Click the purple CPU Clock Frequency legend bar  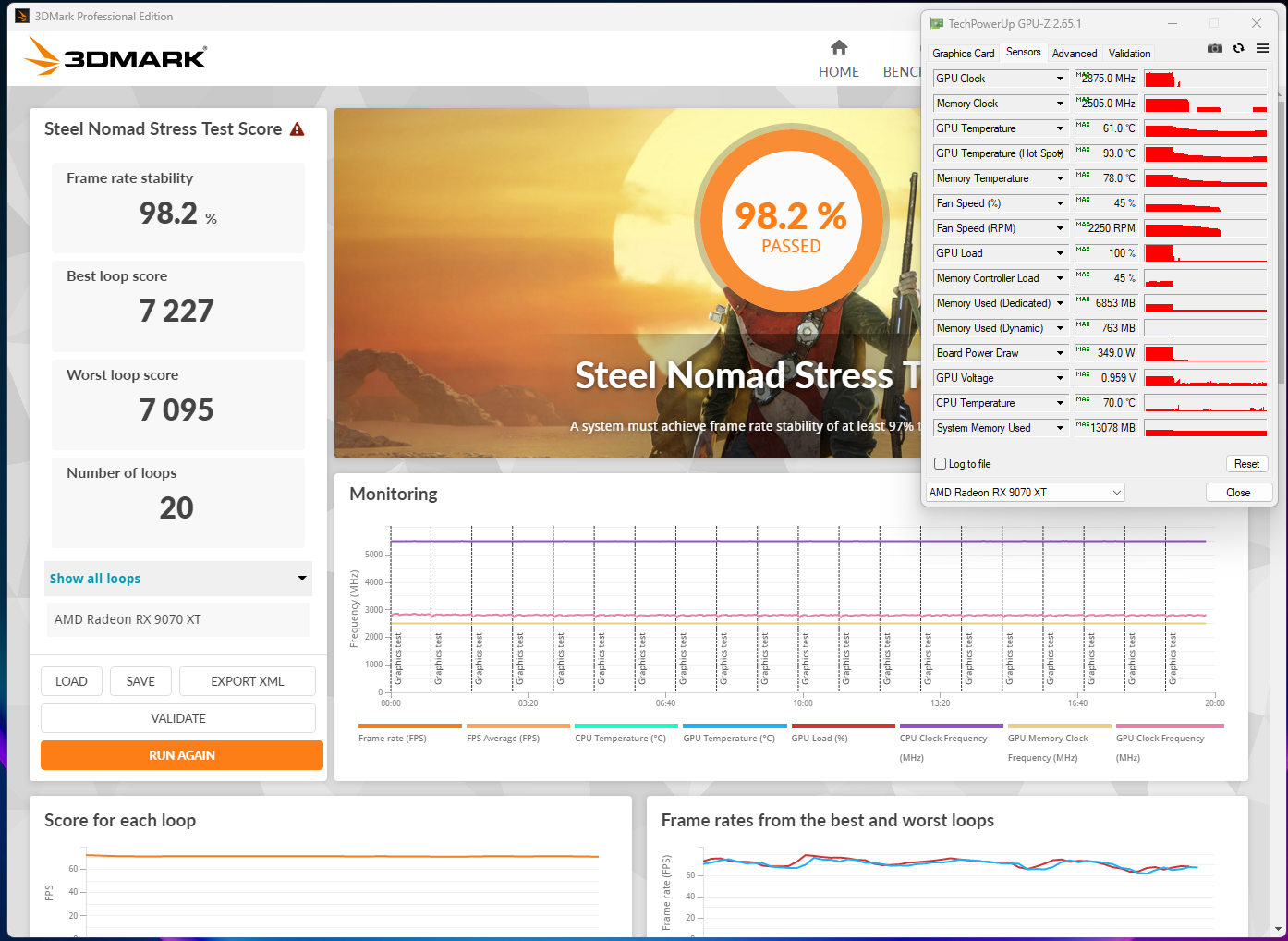click(951, 727)
